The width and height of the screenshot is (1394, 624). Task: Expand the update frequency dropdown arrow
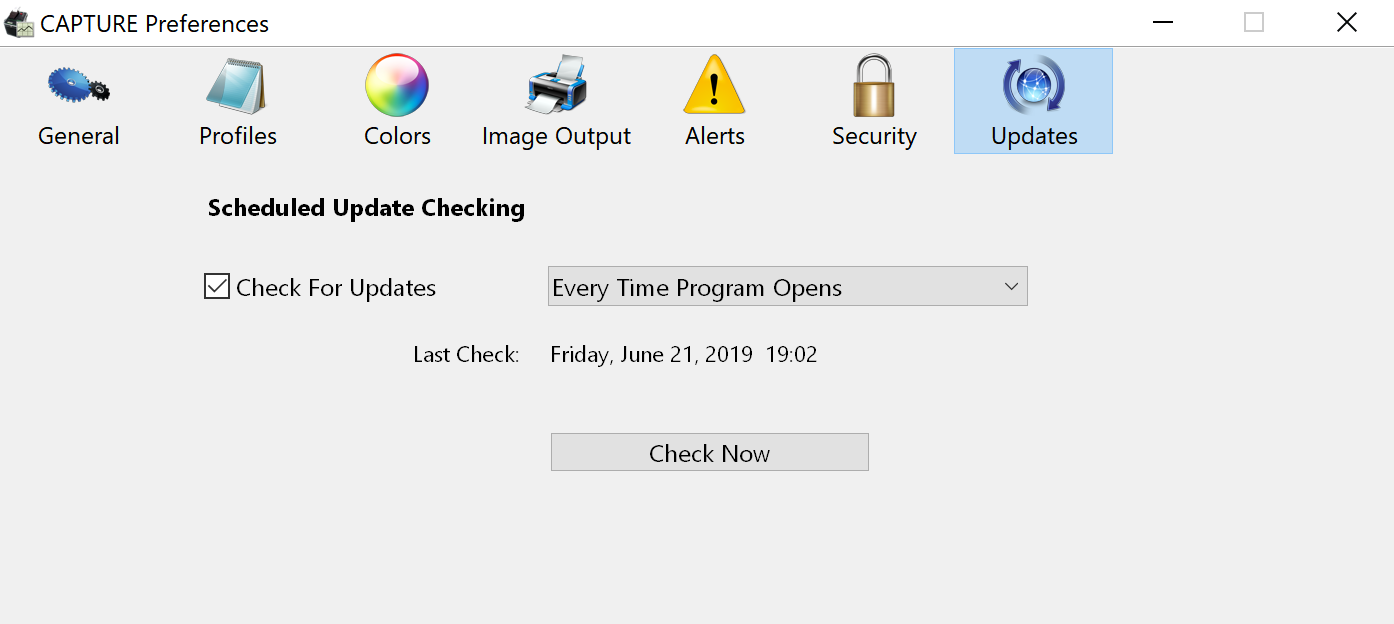pyautogui.click(x=1011, y=287)
